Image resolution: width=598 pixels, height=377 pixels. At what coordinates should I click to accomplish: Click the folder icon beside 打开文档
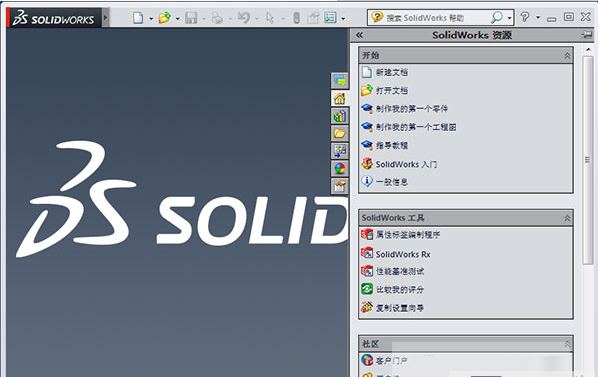click(x=367, y=90)
